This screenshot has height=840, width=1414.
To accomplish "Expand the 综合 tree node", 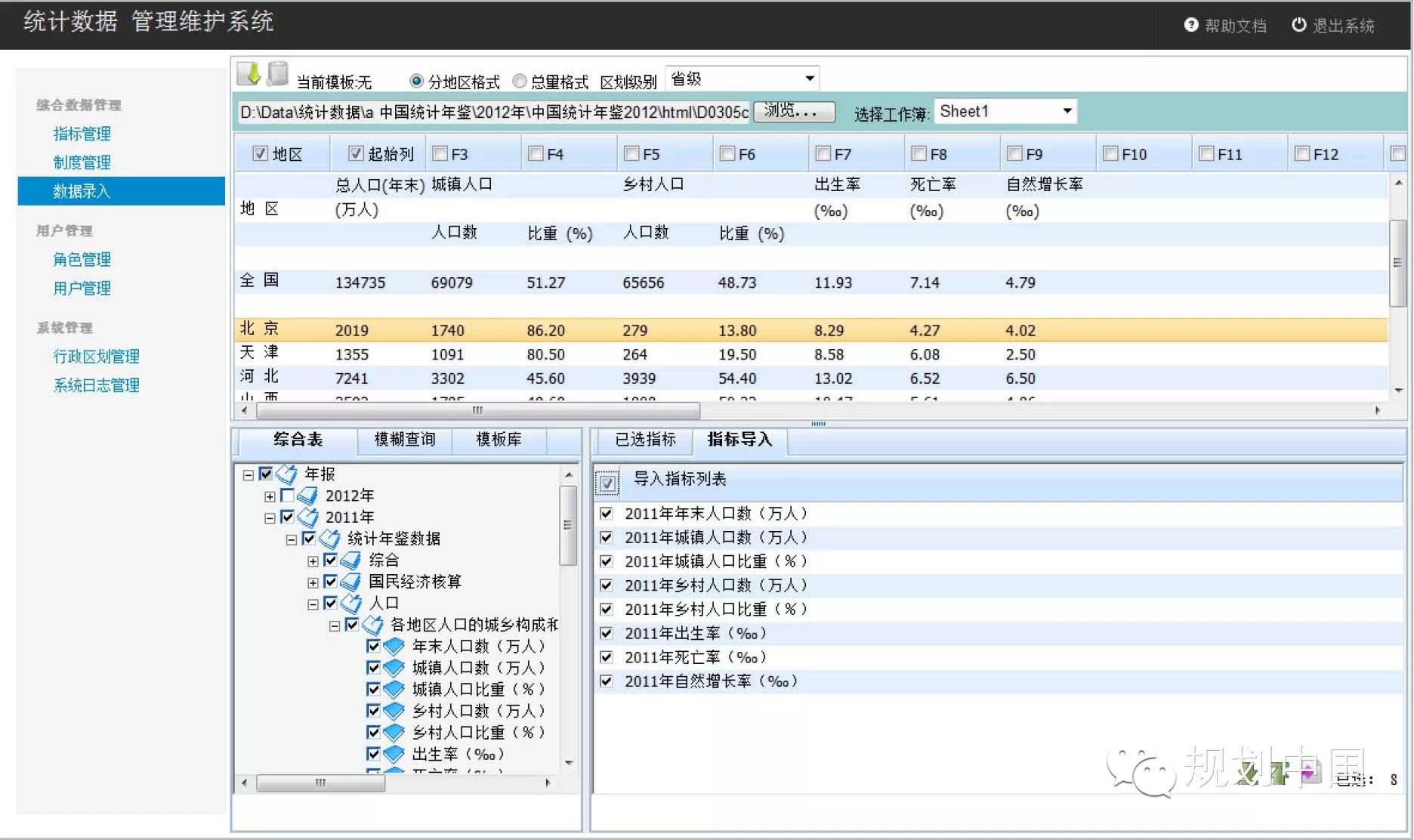I will pyautogui.click(x=313, y=561).
